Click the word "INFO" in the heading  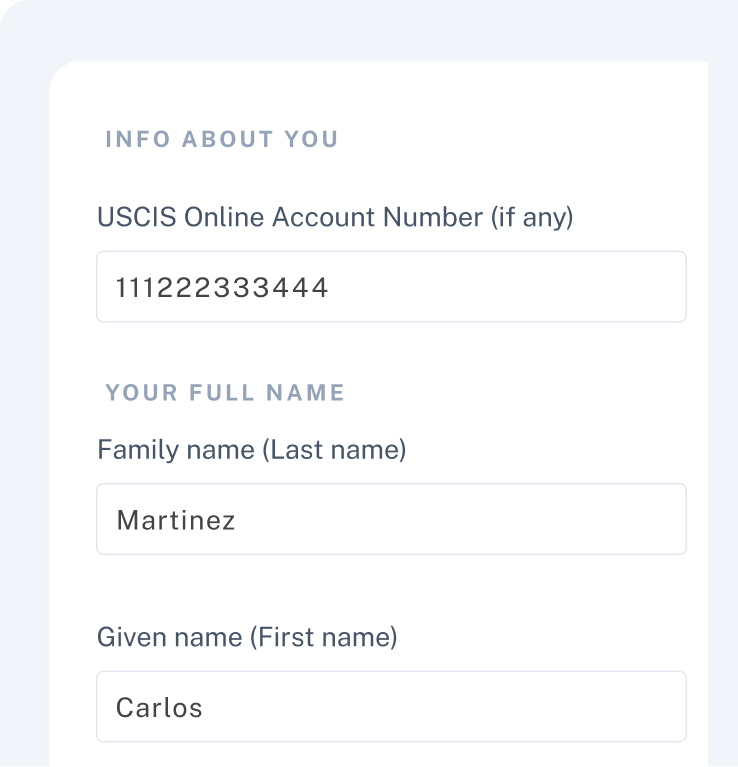(x=137, y=139)
